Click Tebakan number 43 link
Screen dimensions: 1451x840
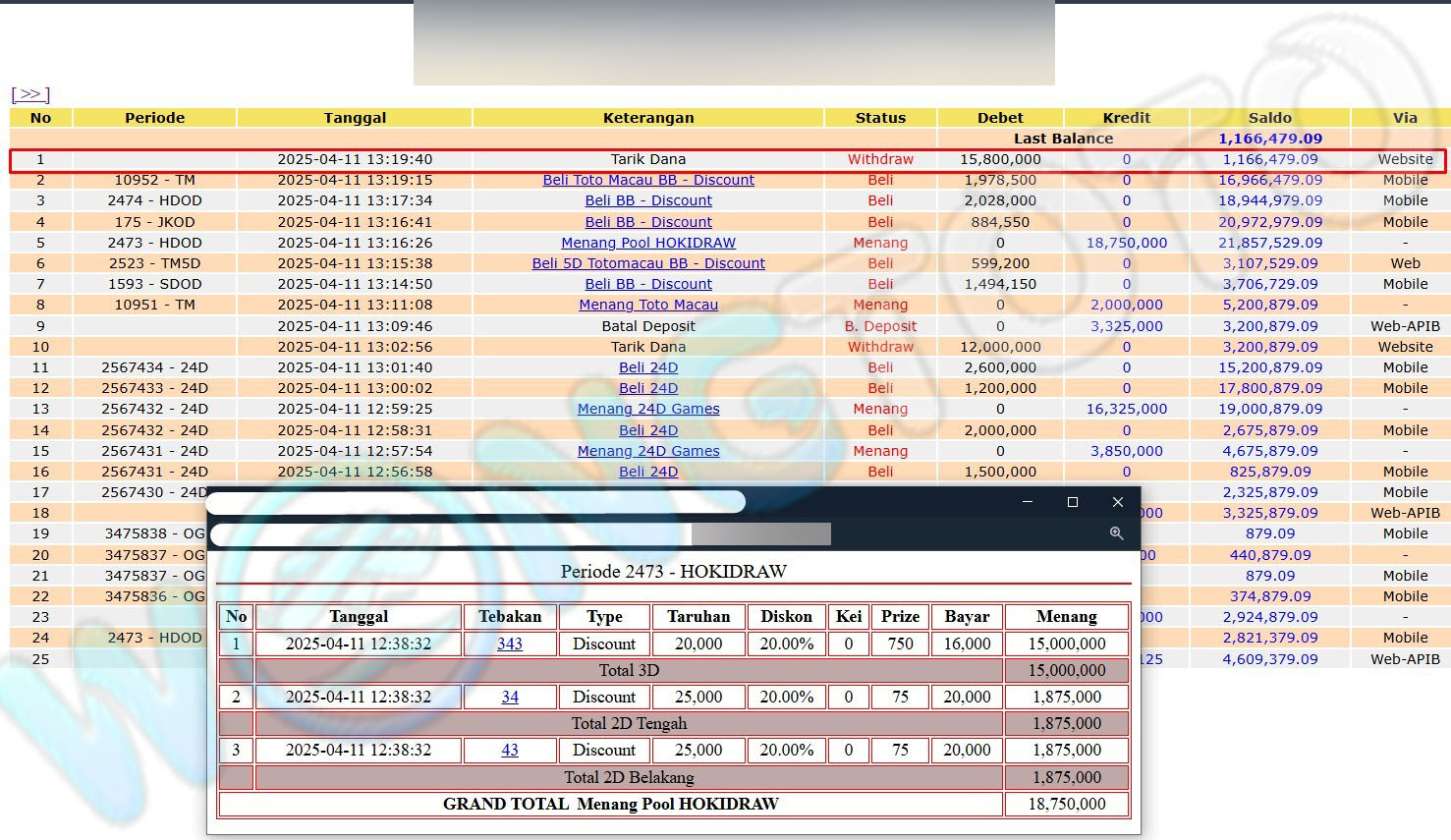click(x=510, y=751)
